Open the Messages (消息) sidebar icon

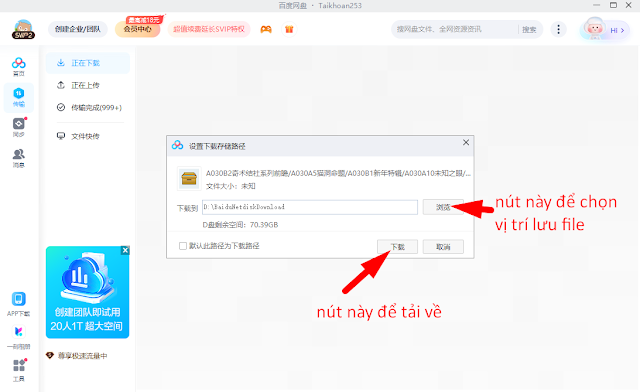point(18,158)
